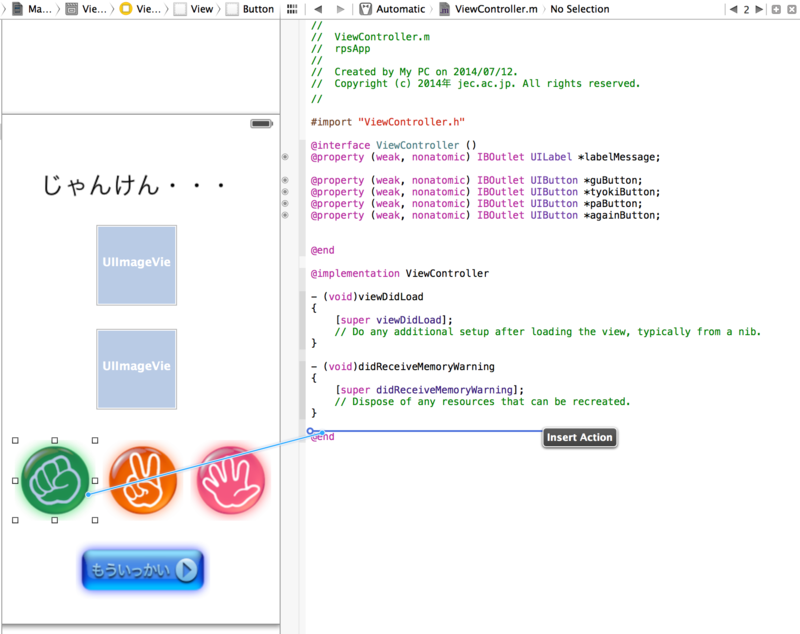Click the battery icon in status bar

(261, 123)
